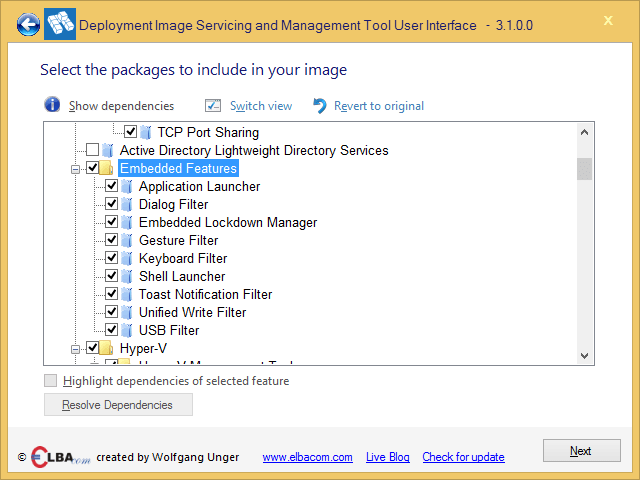Uncheck the Dialog Filter checkbox
The width and height of the screenshot is (640, 480).
tap(111, 204)
